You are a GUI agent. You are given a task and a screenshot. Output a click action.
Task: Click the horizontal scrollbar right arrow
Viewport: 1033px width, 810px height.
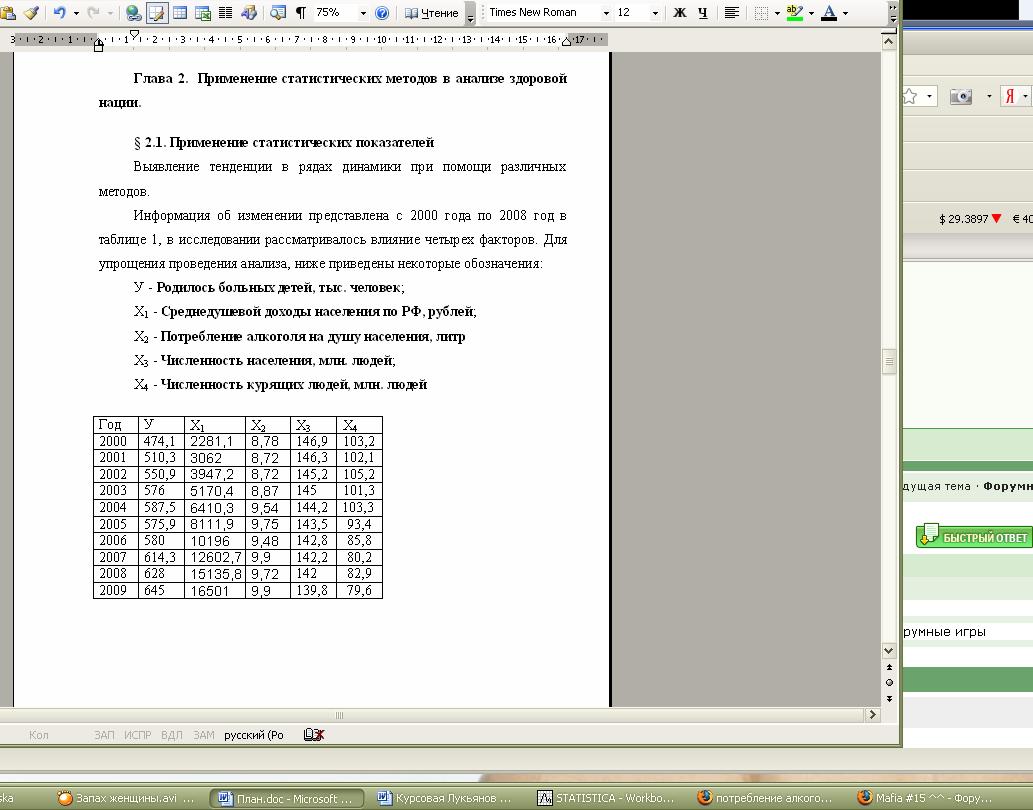pyautogui.click(x=873, y=715)
